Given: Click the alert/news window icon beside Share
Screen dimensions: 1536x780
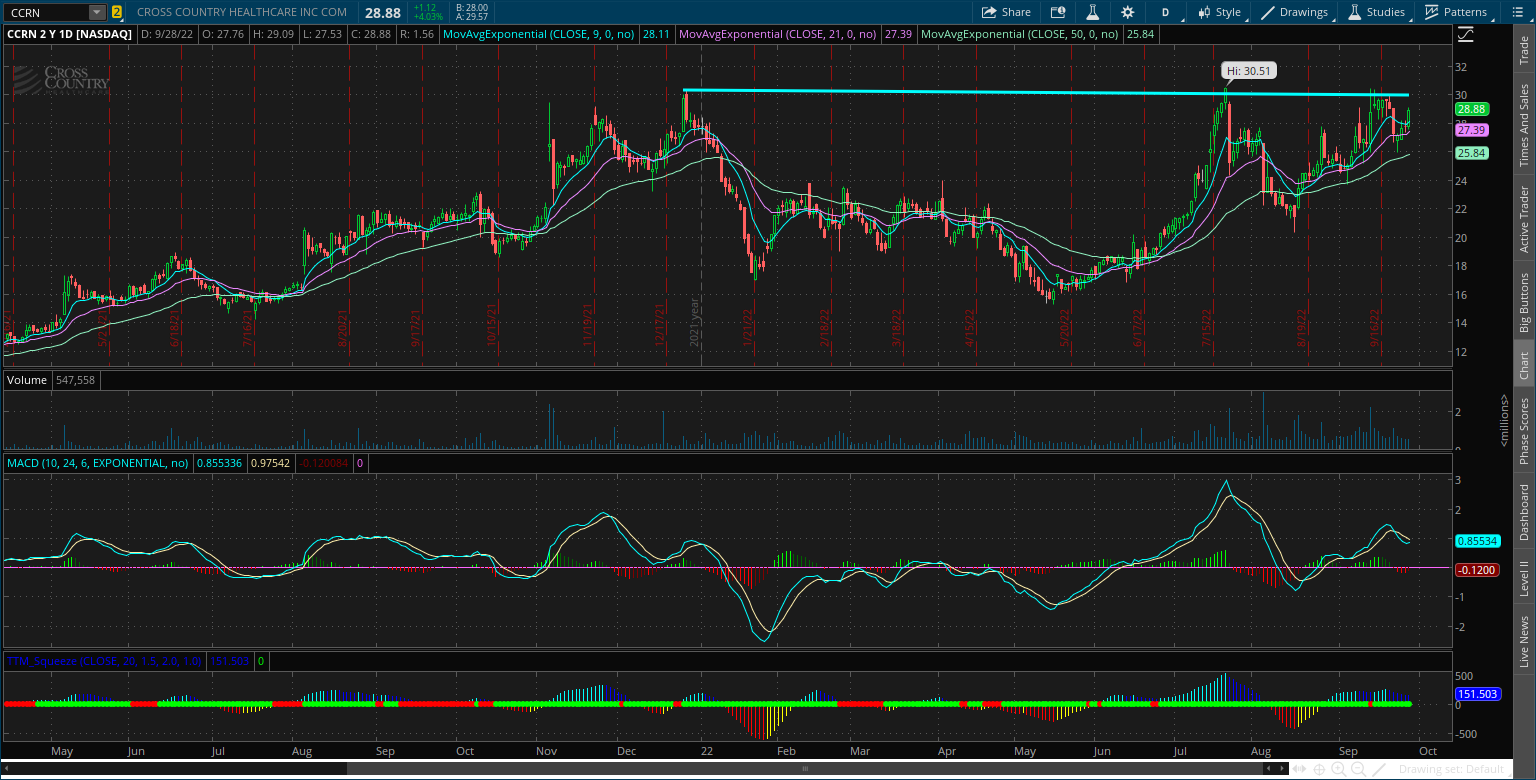Looking at the screenshot, I should click(1058, 12).
